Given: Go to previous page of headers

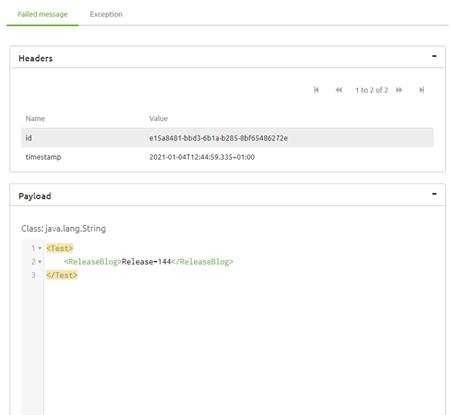Looking at the screenshot, I should 339,90.
